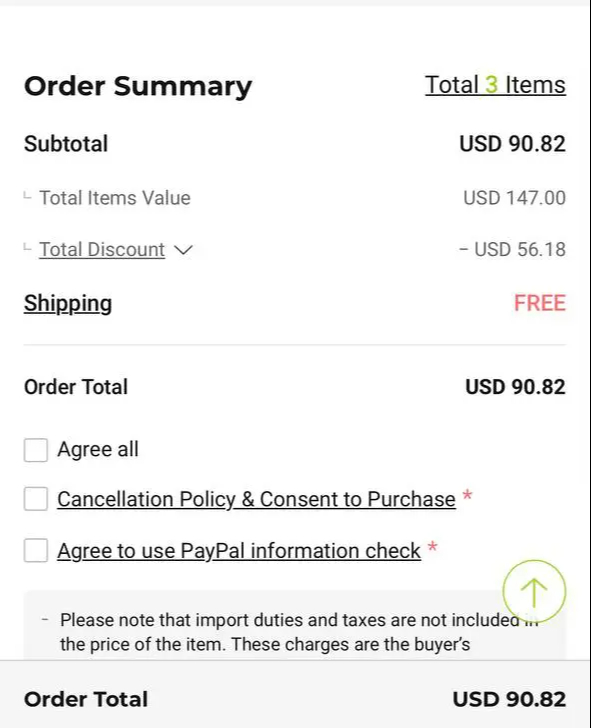Click the Subtotal label
This screenshot has height=728, width=591.
point(66,144)
